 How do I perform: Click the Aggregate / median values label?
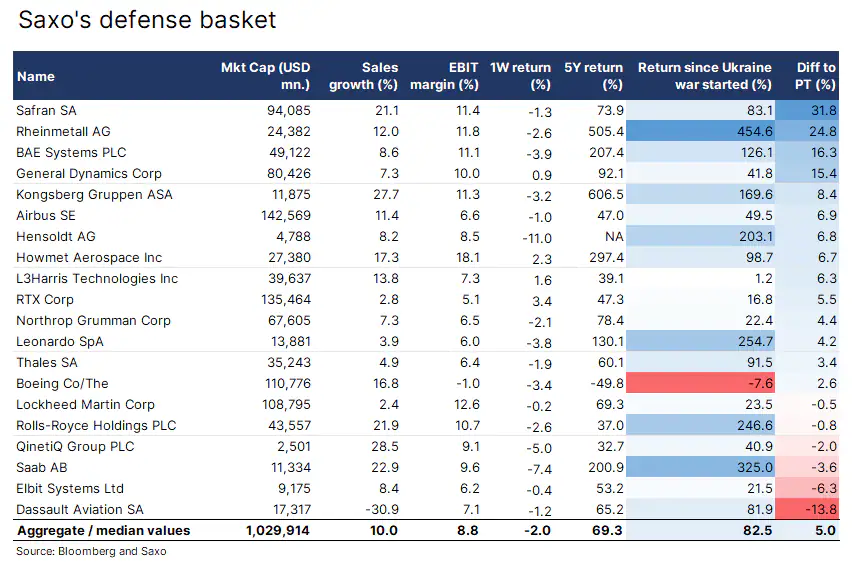104,531
